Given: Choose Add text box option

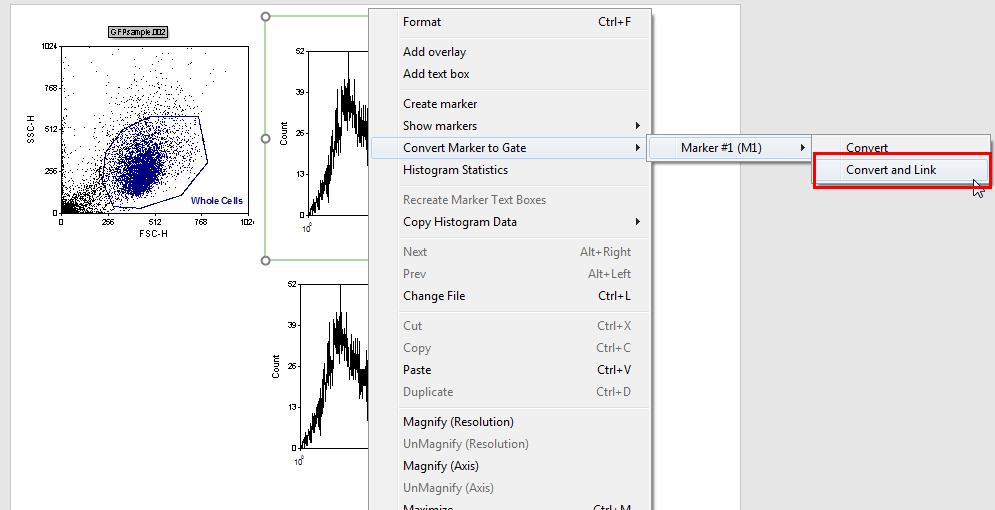Looking at the screenshot, I should point(436,74).
